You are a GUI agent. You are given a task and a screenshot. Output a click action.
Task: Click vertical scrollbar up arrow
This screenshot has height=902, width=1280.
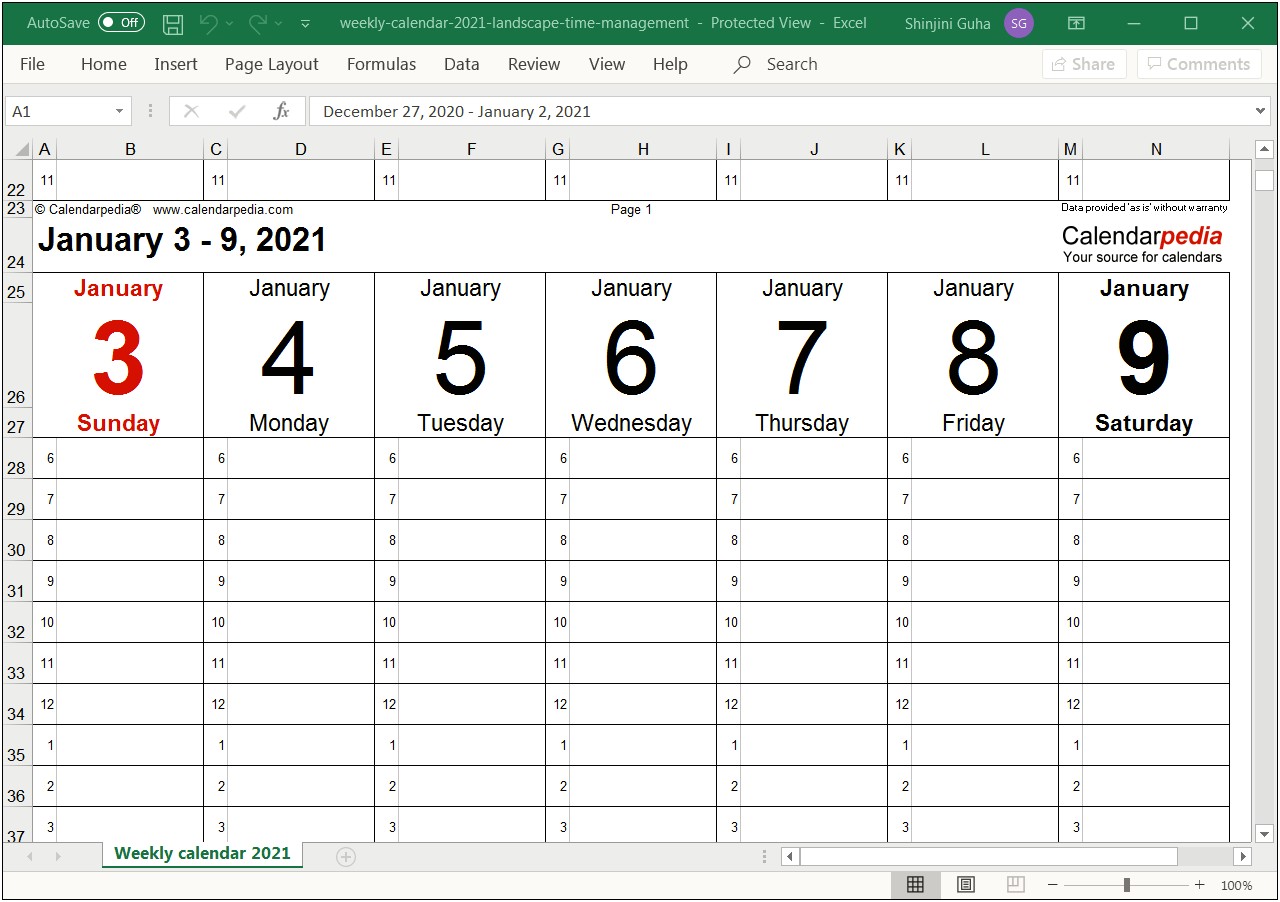[x=1264, y=150]
